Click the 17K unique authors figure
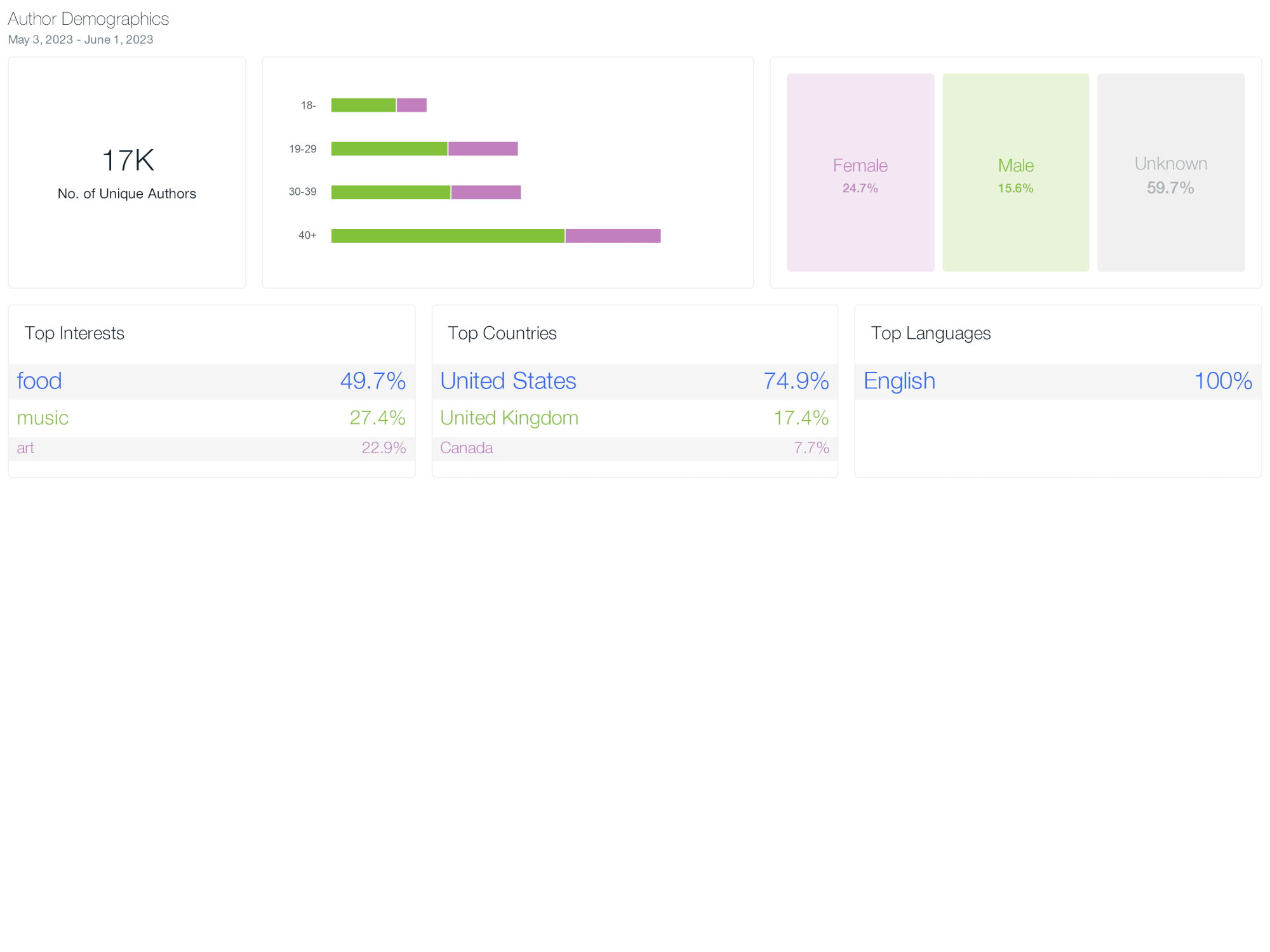Image resolution: width=1270 pixels, height=952 pixels. [x=128, y=160]
